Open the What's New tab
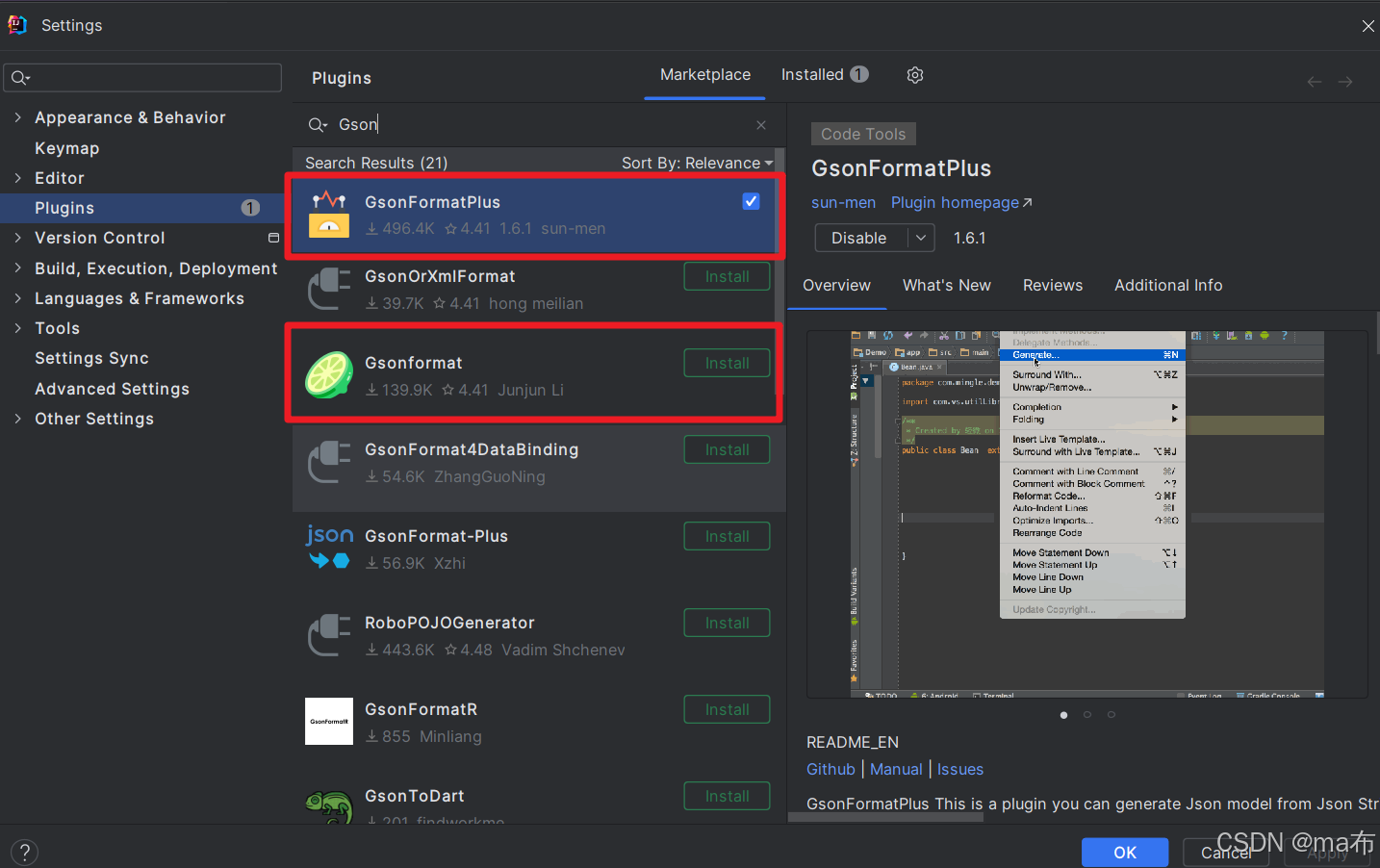 (x=947, y=286)
